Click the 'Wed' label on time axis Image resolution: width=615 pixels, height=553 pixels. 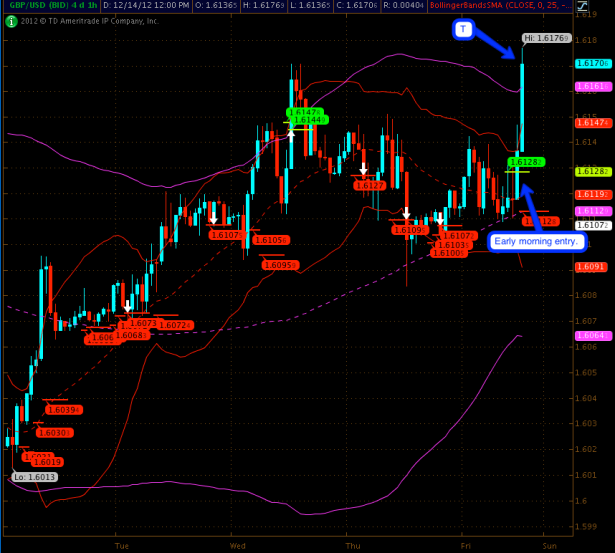coord(237,546)
